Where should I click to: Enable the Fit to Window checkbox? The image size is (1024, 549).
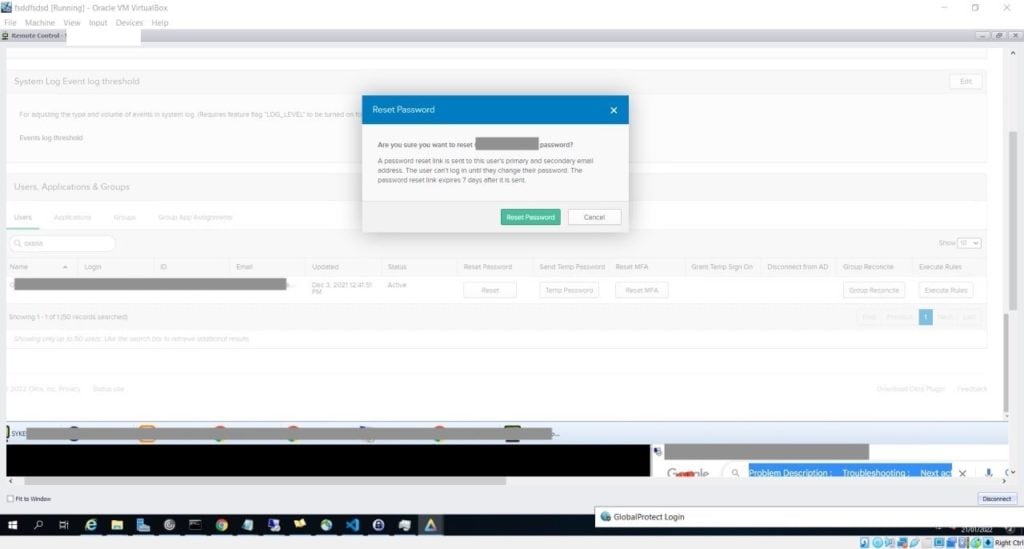[10, 499]
